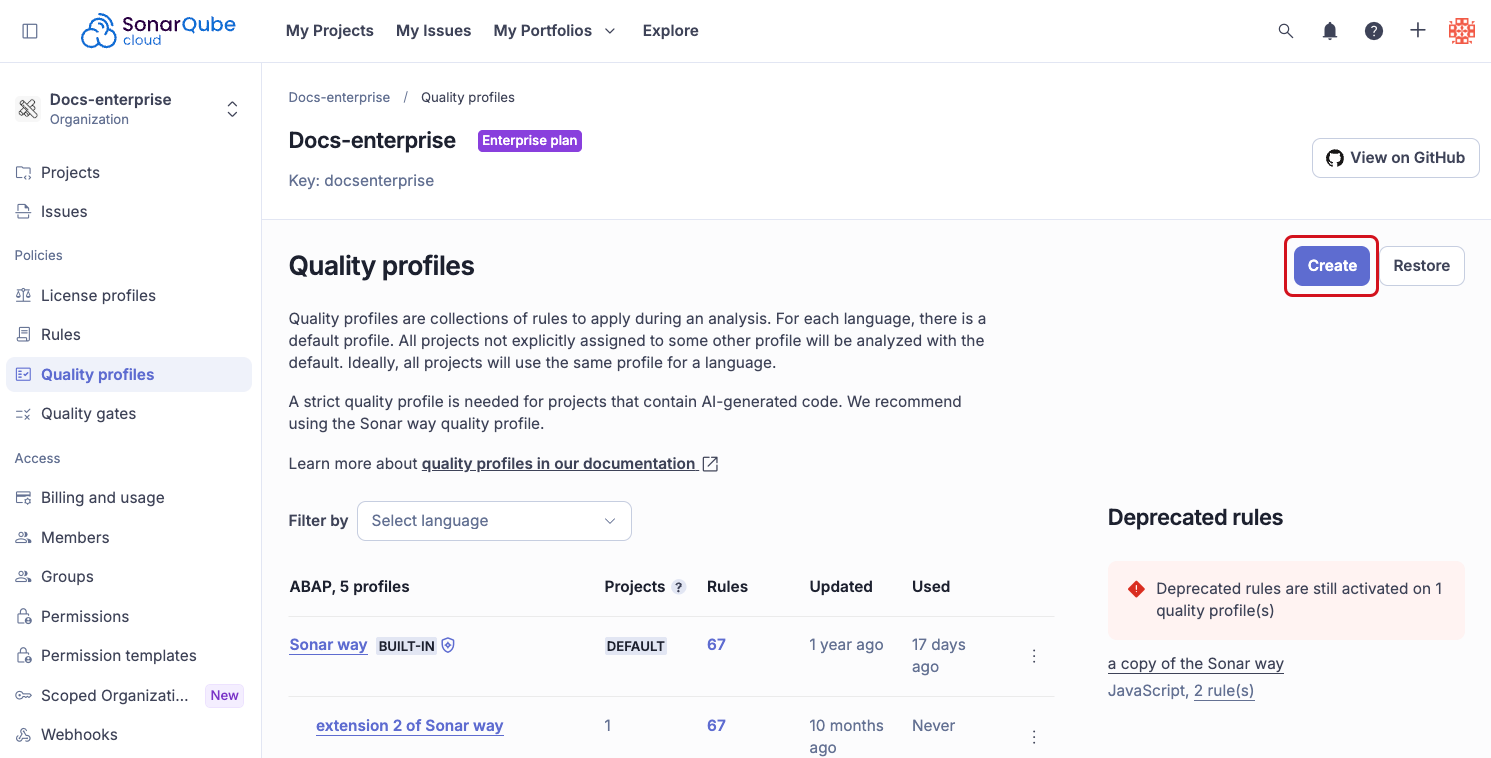This screenshot has width=1491, height=758.
Task: Click the Docs-enterprise organization icon
Action: click(x=28, y=109)
